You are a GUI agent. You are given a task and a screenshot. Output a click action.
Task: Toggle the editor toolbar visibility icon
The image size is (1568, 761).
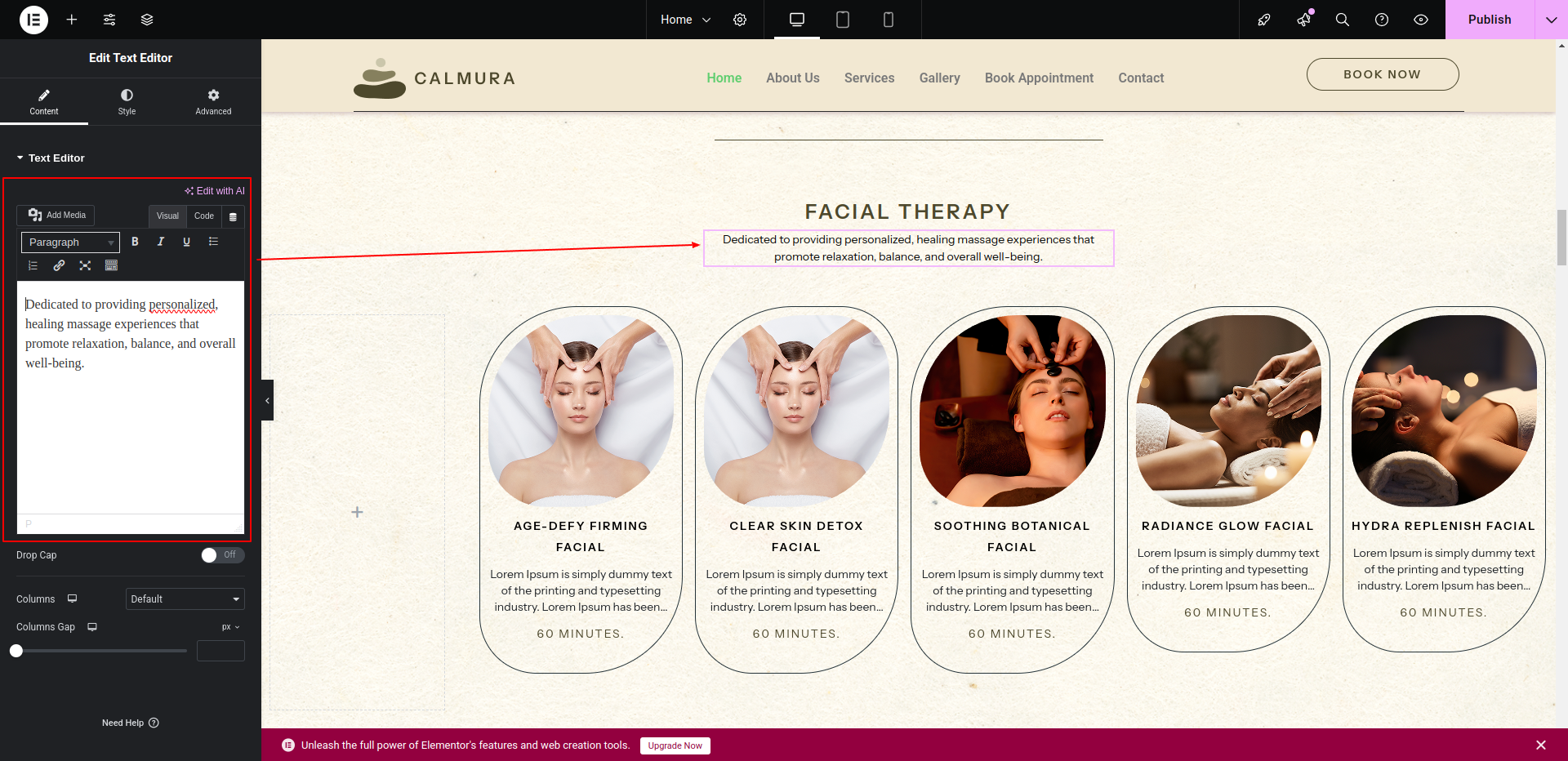pyautogui.click(x=233, y=216)
